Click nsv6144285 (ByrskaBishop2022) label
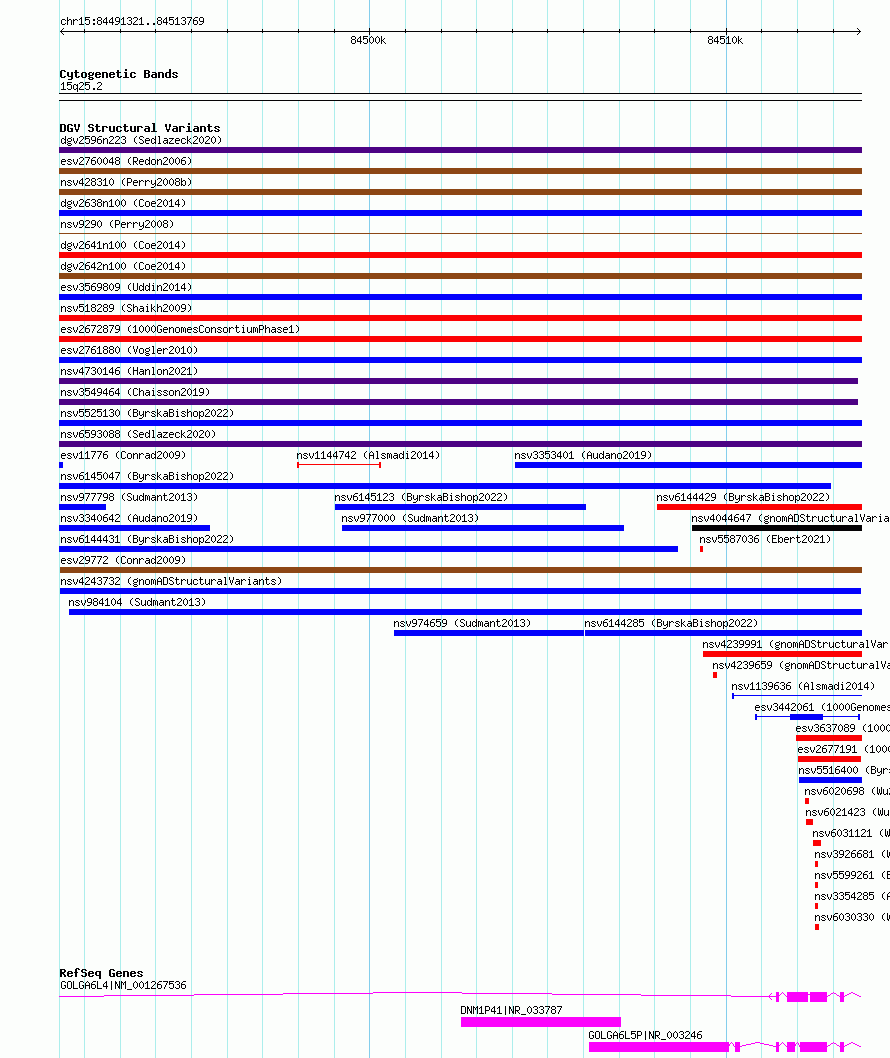This screenshot has width=890, height=1058. click(671, 622)
